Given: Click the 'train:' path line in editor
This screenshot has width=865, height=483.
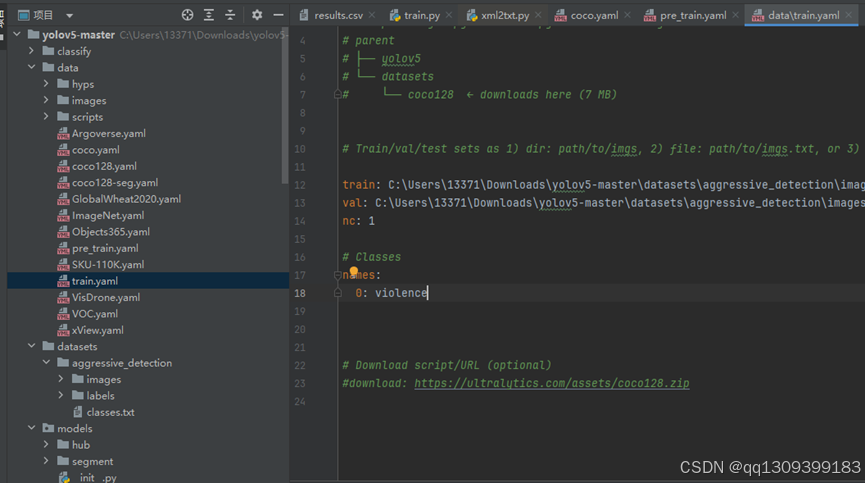Looking at the screenshot, I should [x=604, y=185].
